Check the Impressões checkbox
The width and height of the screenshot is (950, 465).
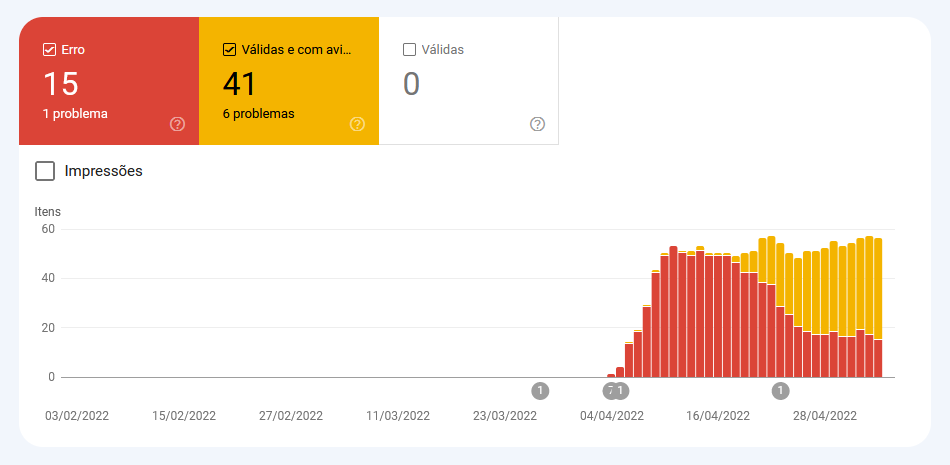coord(45,171)
